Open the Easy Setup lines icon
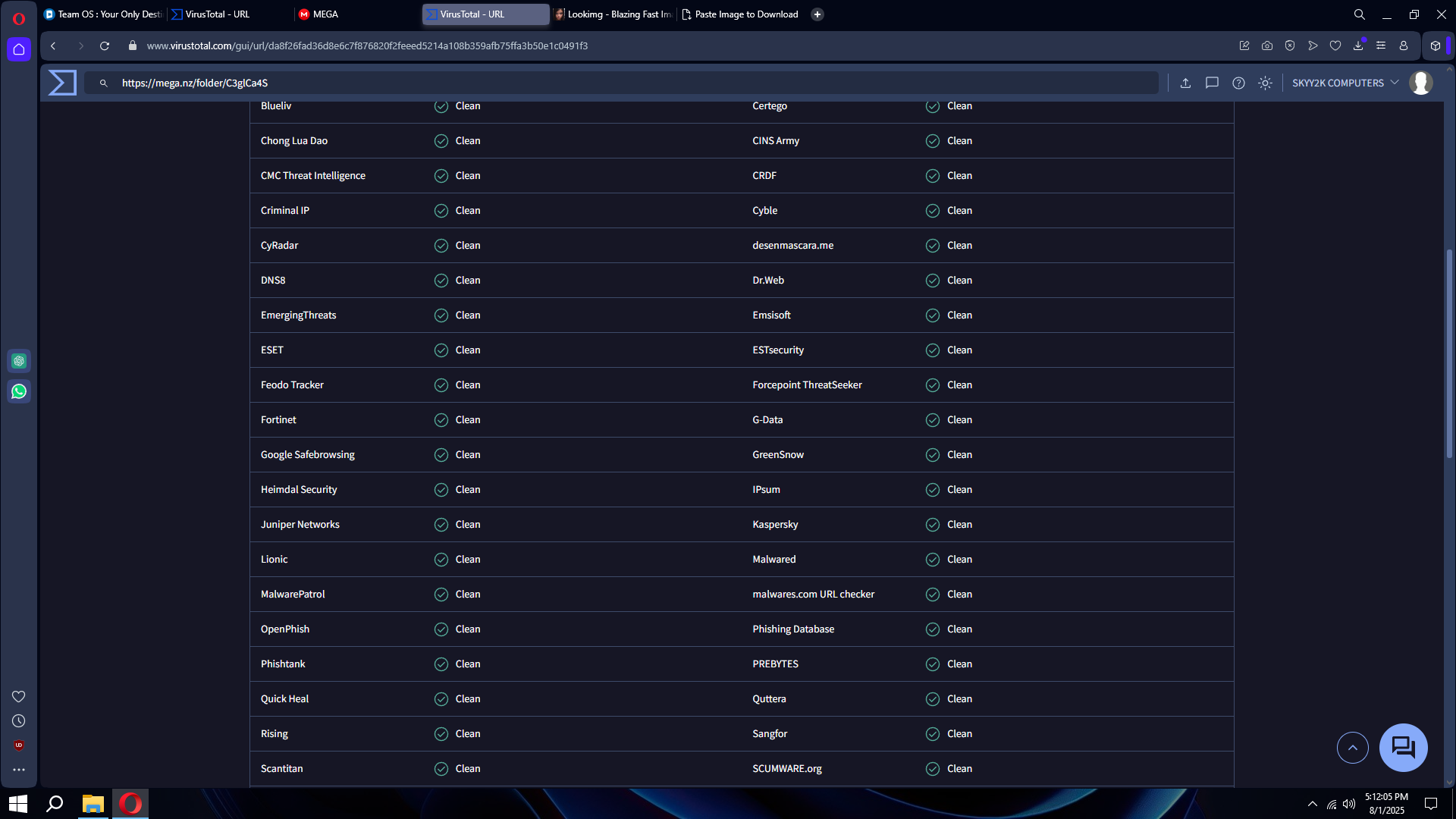 pos(1381,46)
